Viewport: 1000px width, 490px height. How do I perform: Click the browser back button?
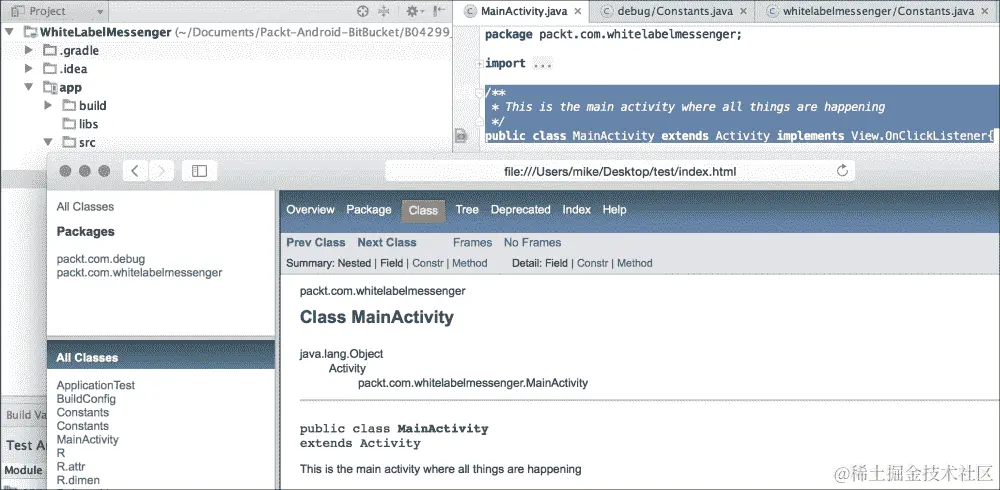pyautogui.click(x=135, y=171)
